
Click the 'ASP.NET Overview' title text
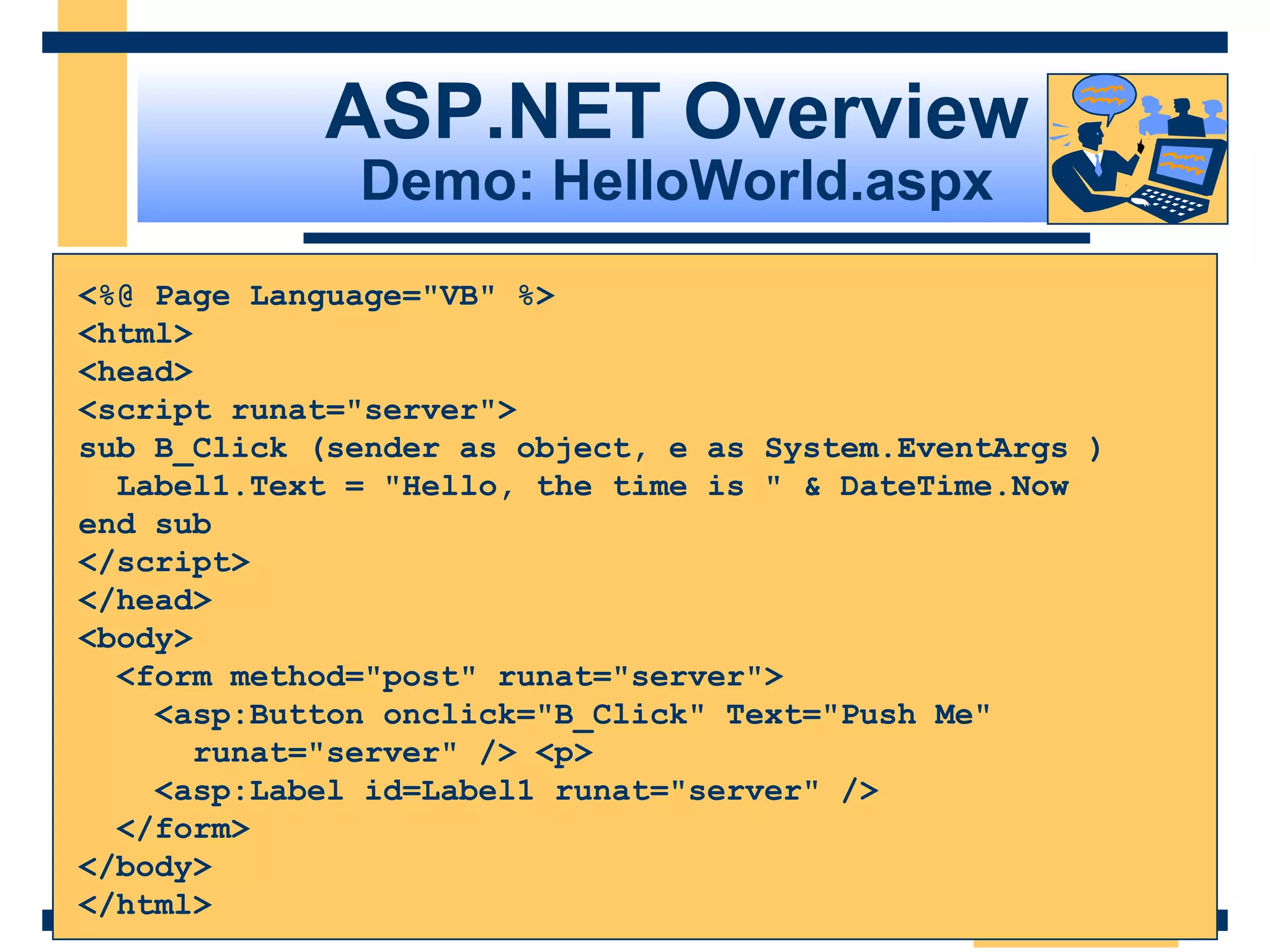click(677, 112)
